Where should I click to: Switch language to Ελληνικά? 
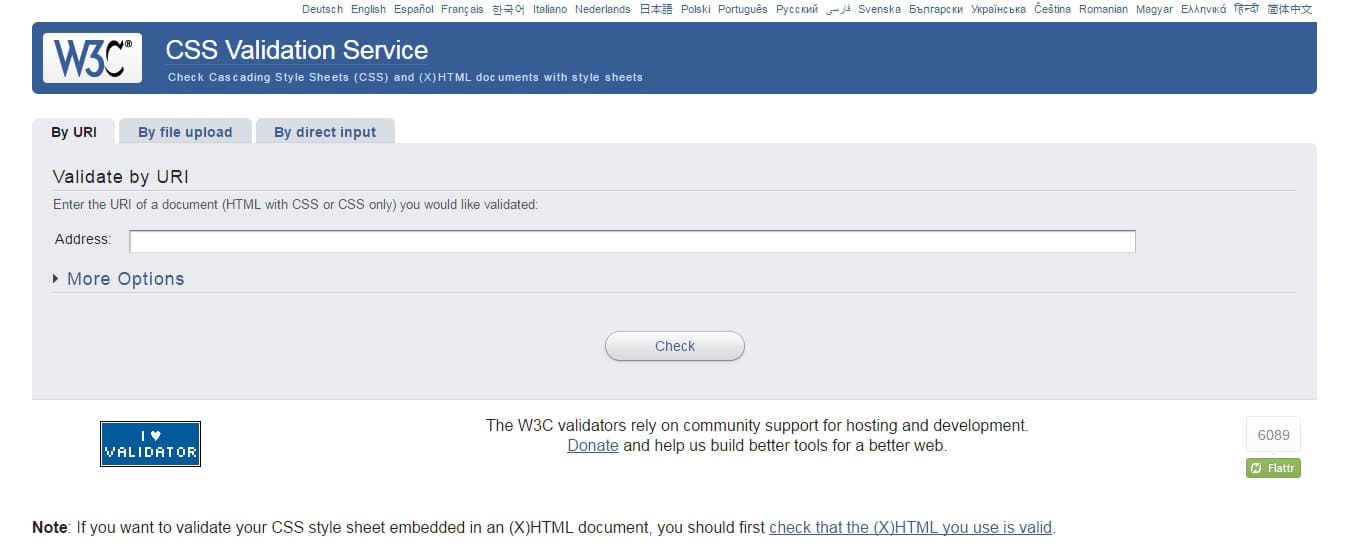click(1204, 9)
